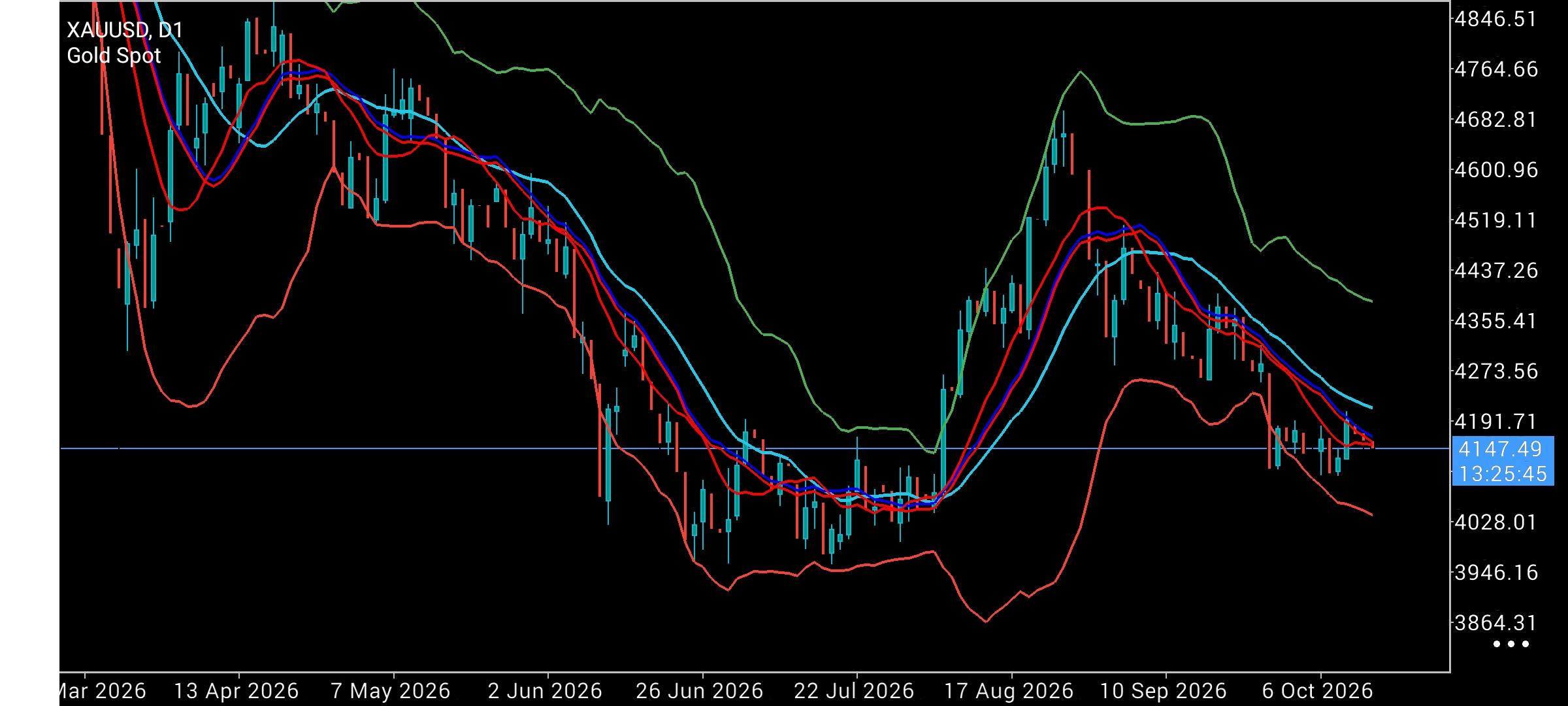Click the 10 Sep 2026 date marker
The height and width of the screenshot is (706, 1568).
pos(1164,691)
